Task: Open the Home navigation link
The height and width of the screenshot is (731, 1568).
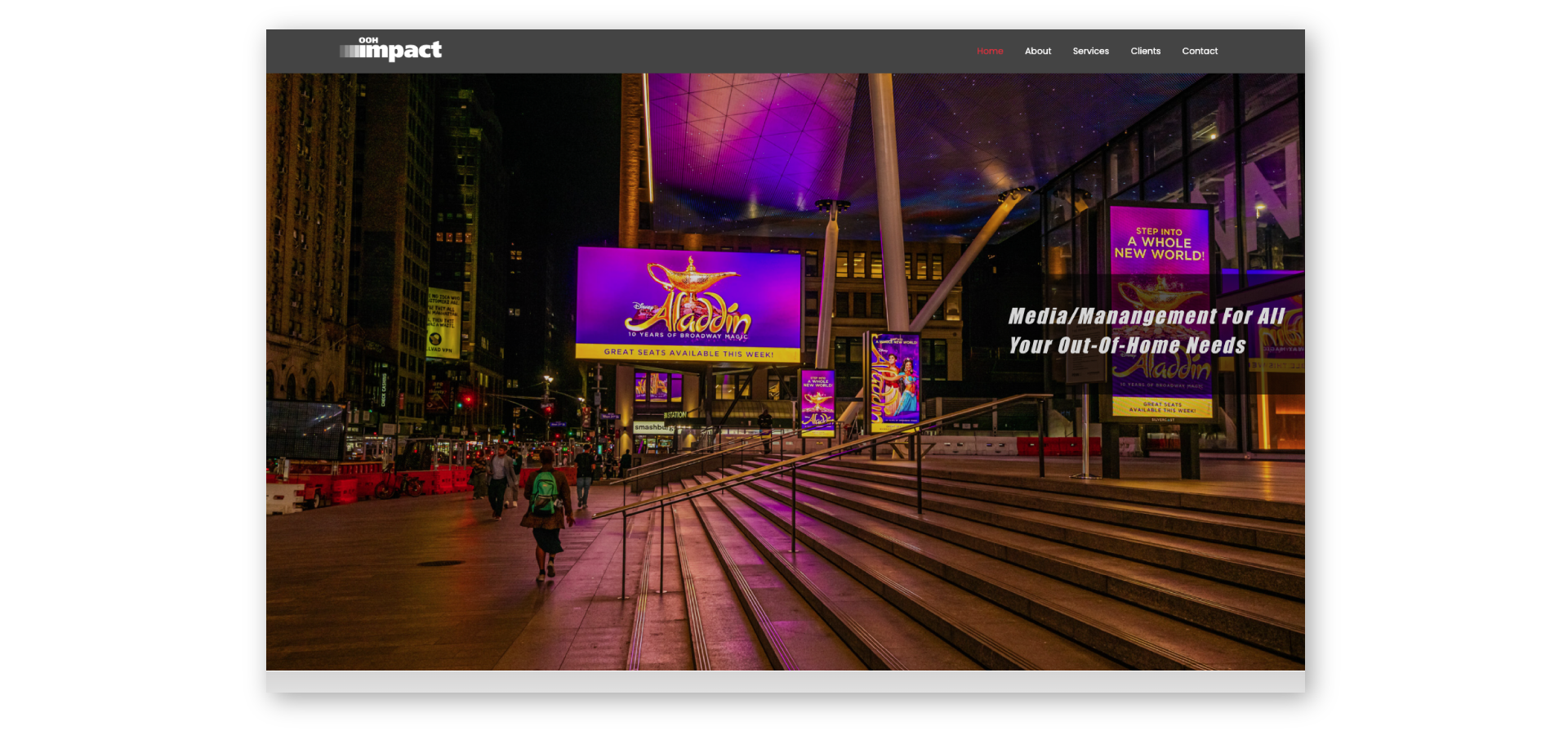Action: tap(990, 51)
